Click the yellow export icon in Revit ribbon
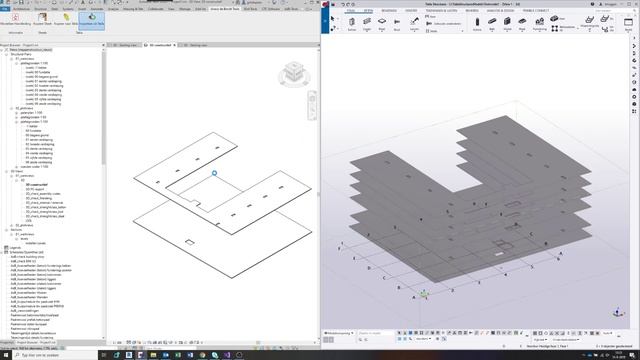This screenshot has width=640, height=360. pyautogui.click(x=65, y=19)
